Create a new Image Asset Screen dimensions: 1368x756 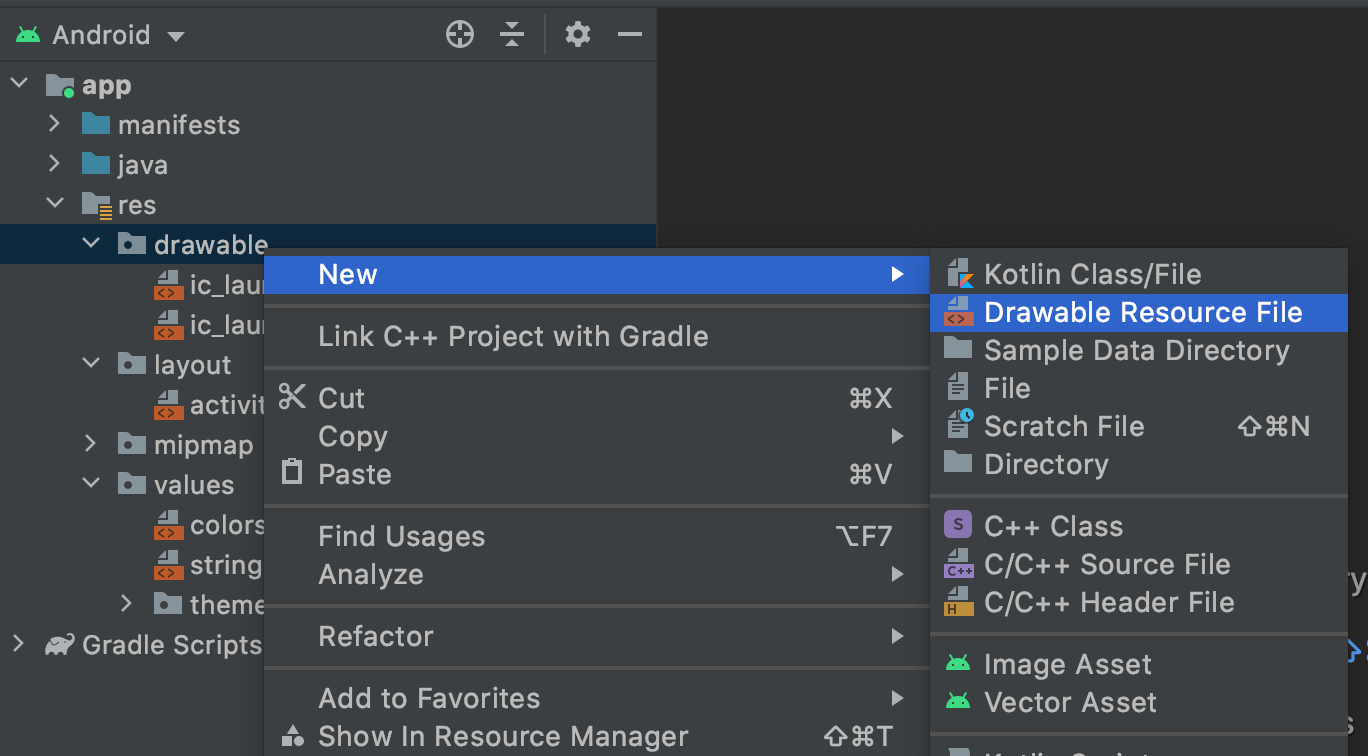pyautogui.click(x=1139, y=664)
